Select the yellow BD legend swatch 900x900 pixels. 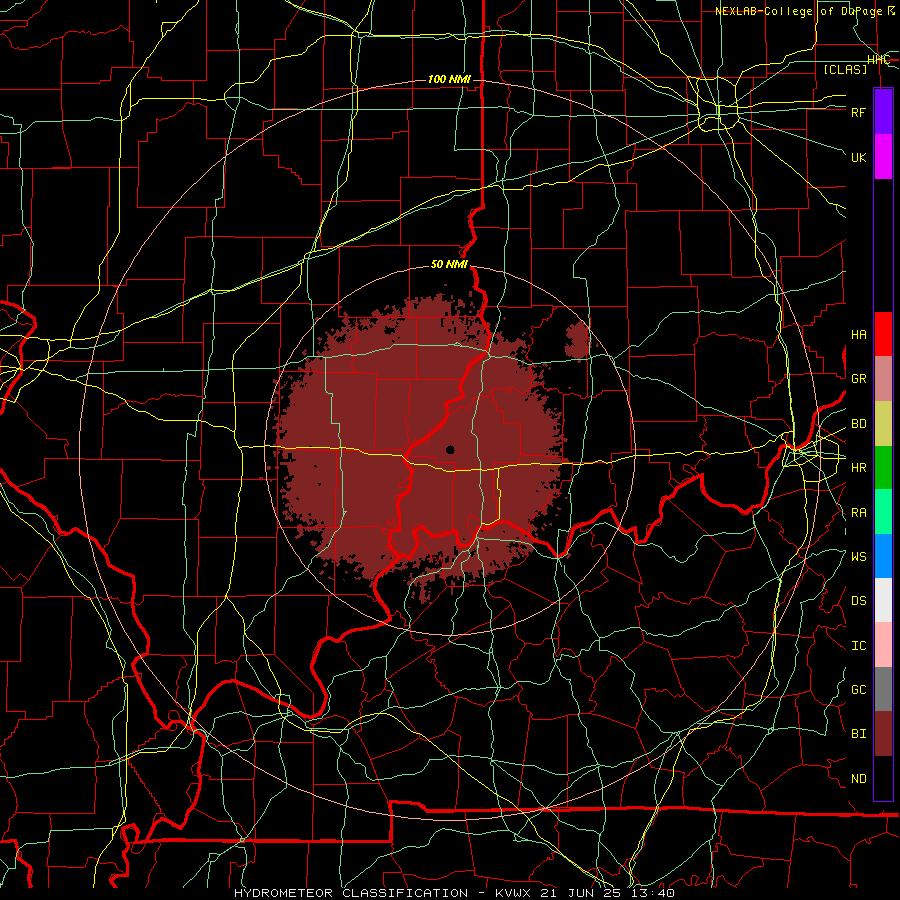pyautogui.click(x=883, y=423)
